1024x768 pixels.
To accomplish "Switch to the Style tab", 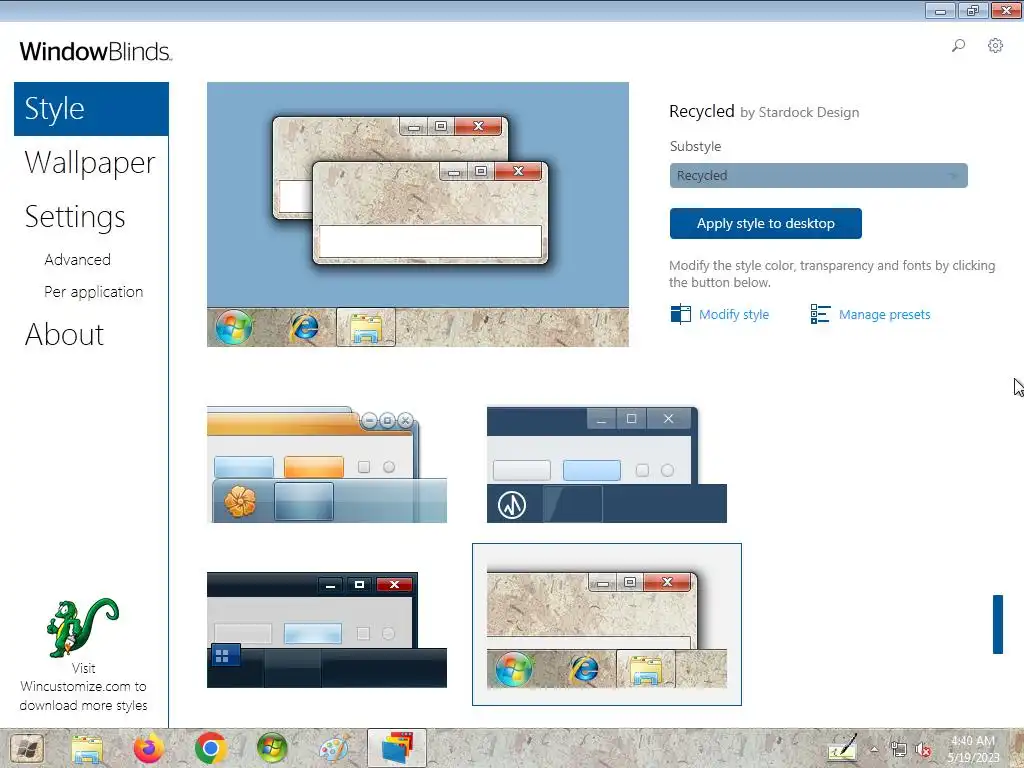I will (91, 109).
